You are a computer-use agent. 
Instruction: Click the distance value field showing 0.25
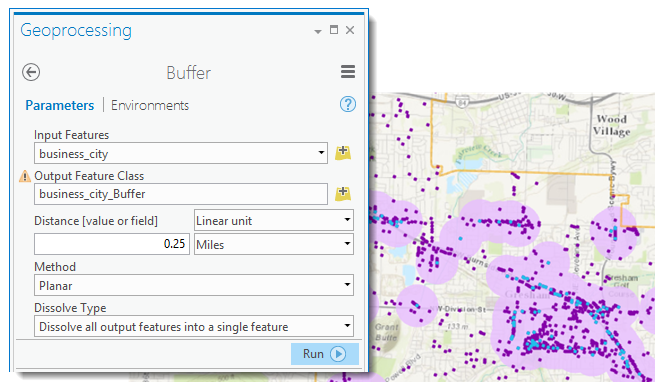pos(112,244)
